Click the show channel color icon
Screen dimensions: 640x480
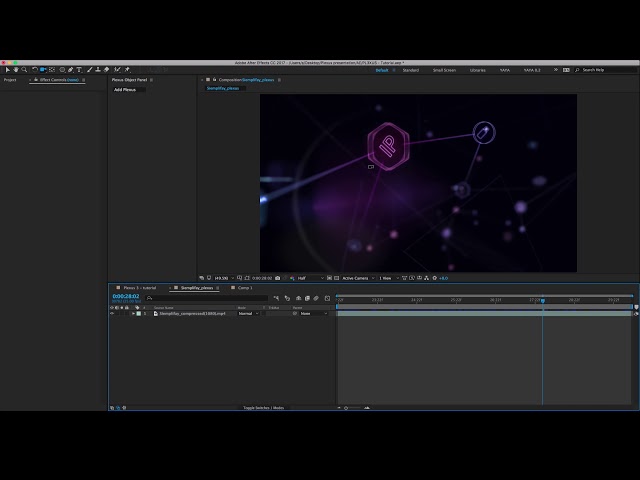(x=292, y=278)
